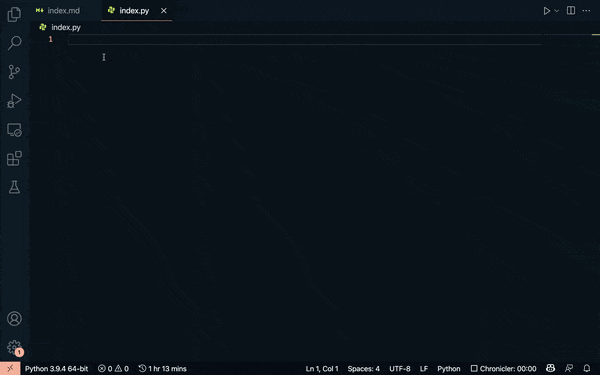Close the index.py tab

click(164, 11)
